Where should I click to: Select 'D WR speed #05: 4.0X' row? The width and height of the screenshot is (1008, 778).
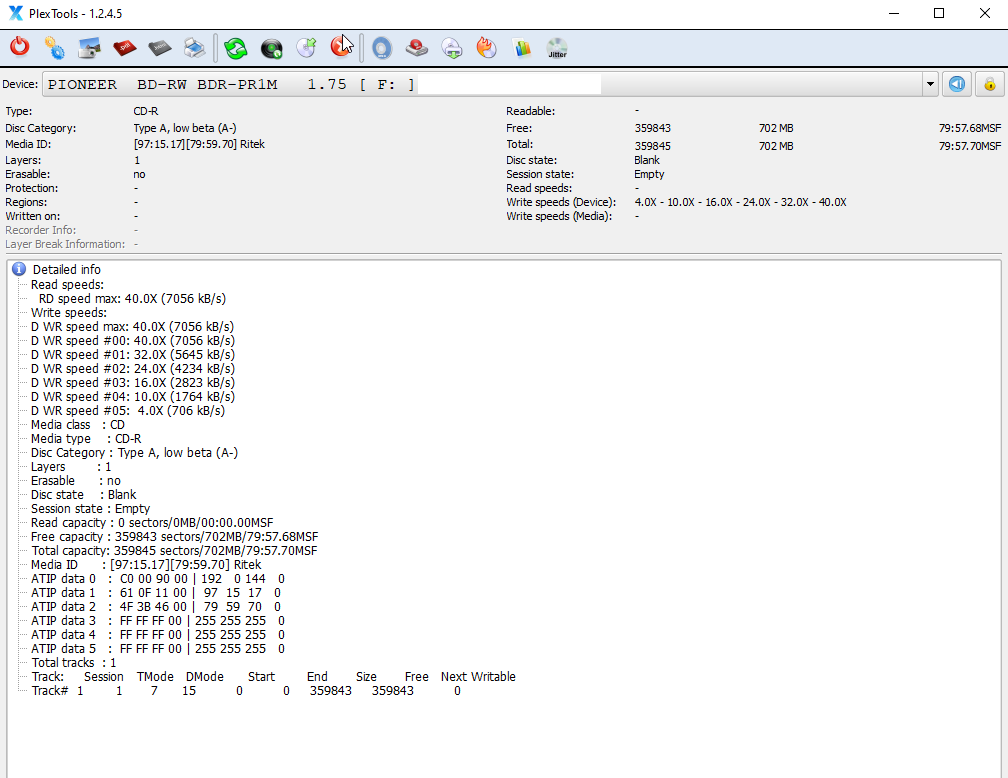click(x=128, y=410)
